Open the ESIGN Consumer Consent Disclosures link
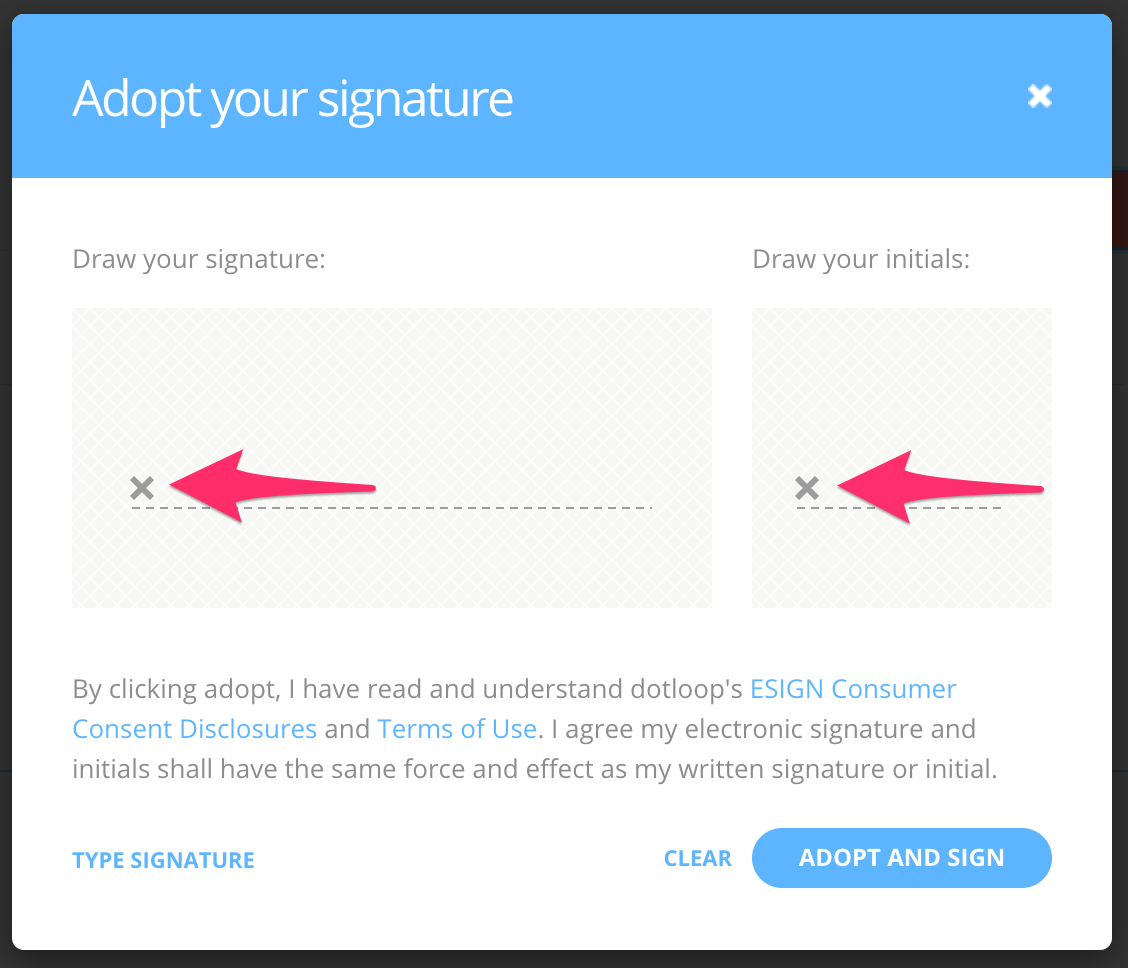The image size is (1128, 968). pos(852,688)
